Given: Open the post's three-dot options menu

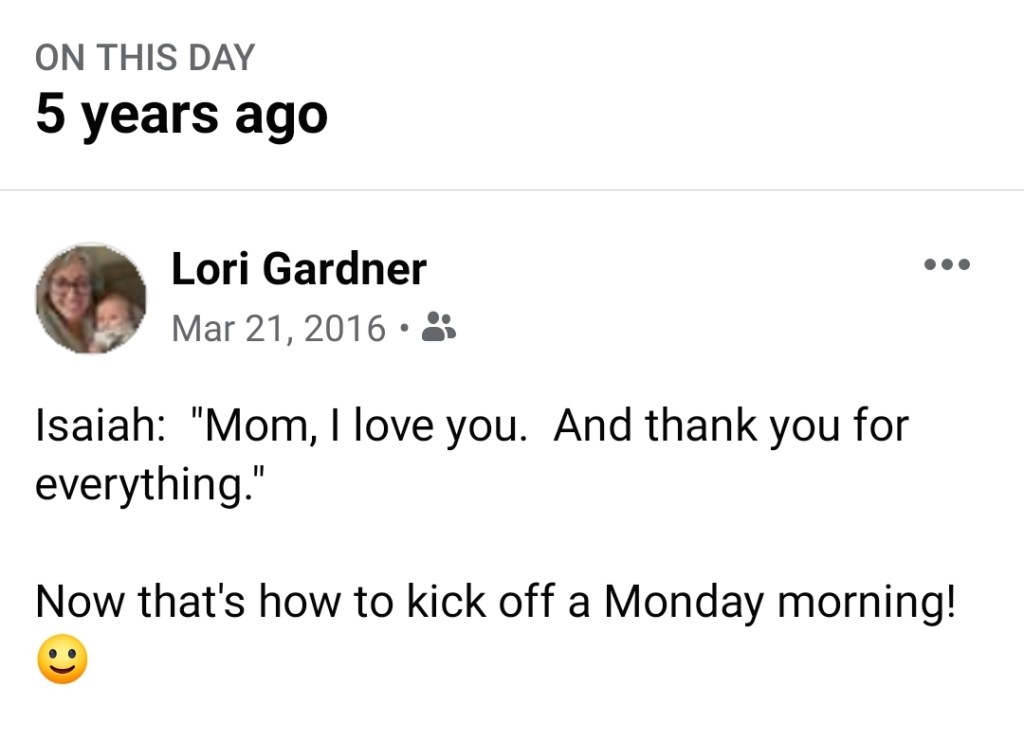Looking at the screenshot, I should pyautogui.click(x=947, y=266).
